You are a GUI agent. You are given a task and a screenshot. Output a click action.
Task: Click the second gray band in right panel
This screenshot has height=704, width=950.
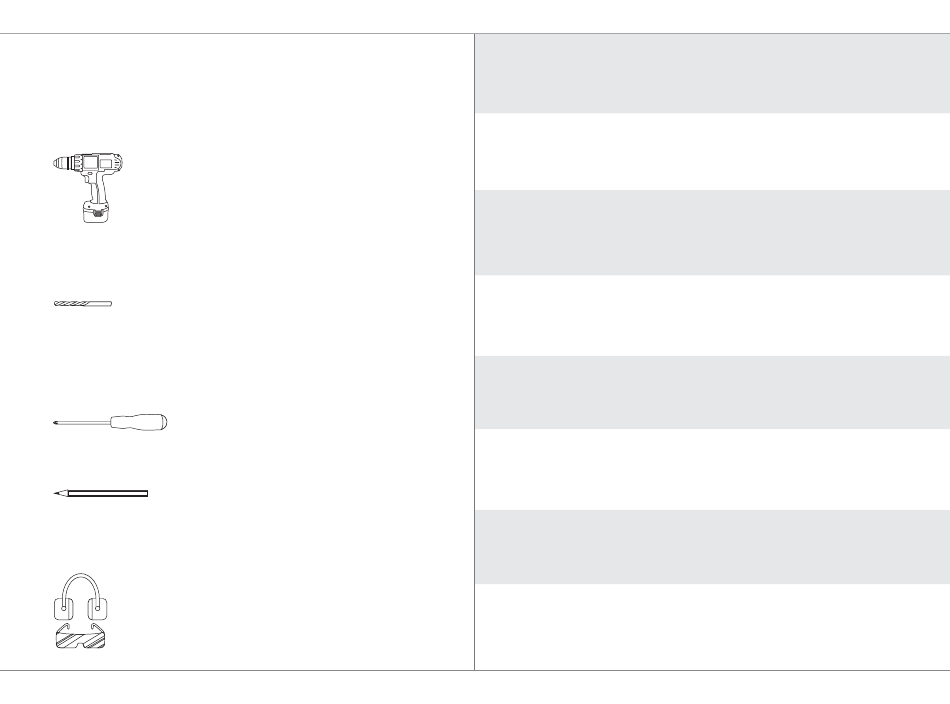pos(712,233)
